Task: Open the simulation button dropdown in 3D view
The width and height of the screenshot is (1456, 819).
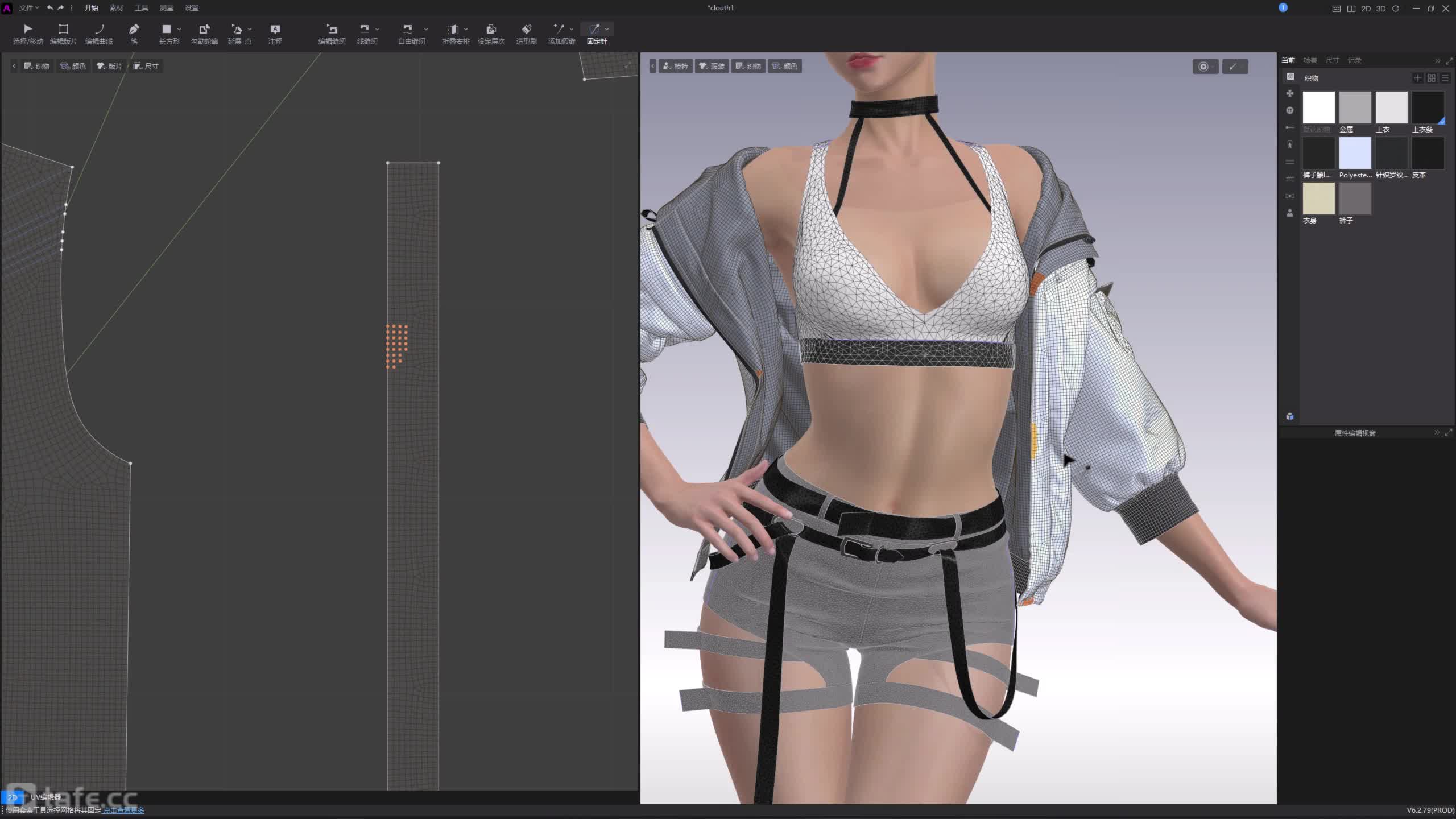Action: pos(1213,67)
